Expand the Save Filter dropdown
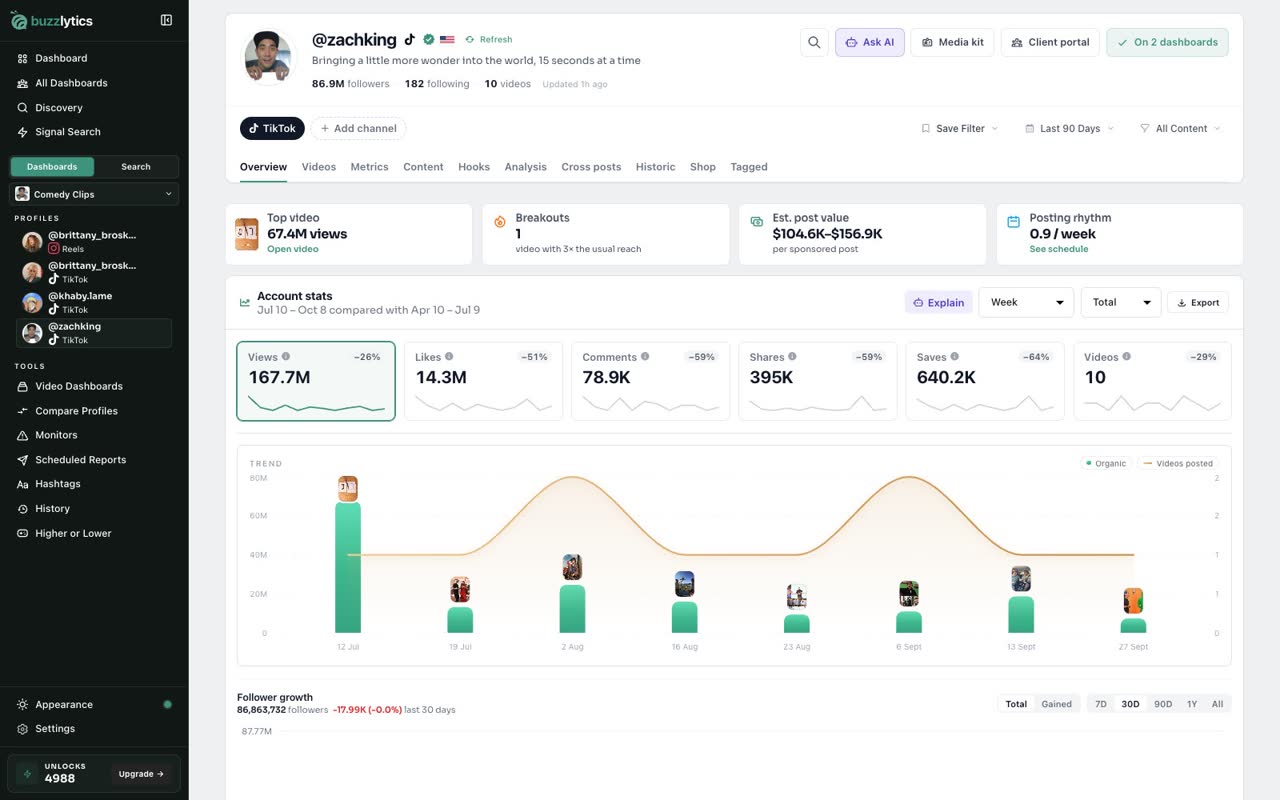Image resolution: width=1280 pixels, height=800 pixels. 960,128
